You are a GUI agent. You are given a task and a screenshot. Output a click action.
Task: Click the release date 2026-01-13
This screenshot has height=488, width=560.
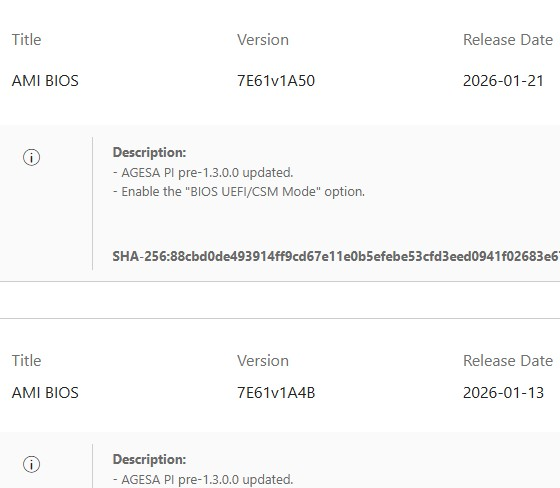click(503, 393)
